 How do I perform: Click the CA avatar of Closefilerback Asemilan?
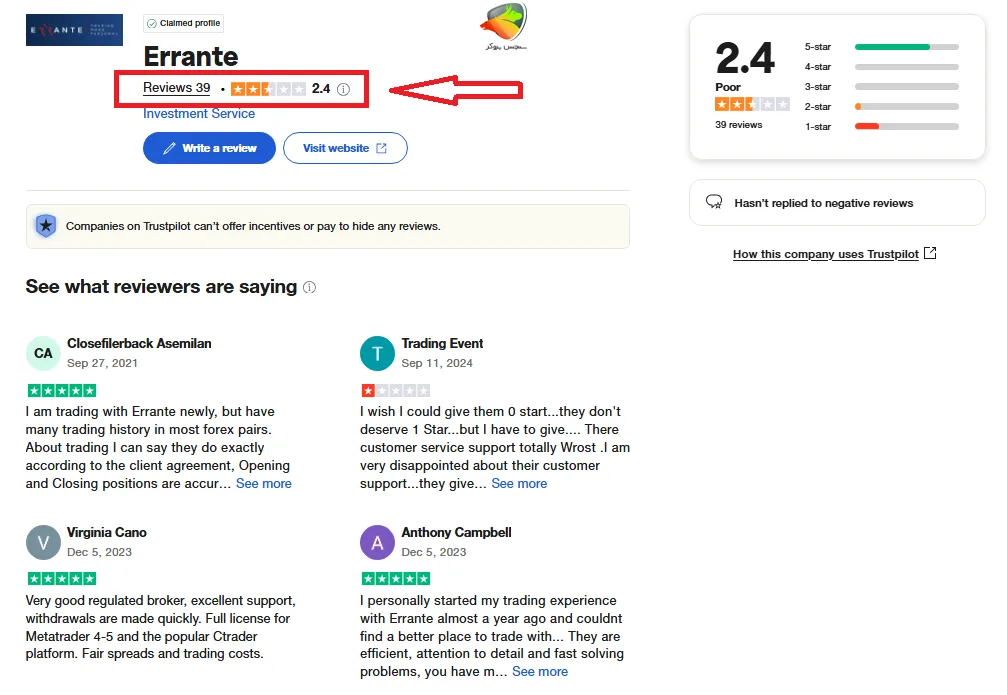tap(43, 353)
